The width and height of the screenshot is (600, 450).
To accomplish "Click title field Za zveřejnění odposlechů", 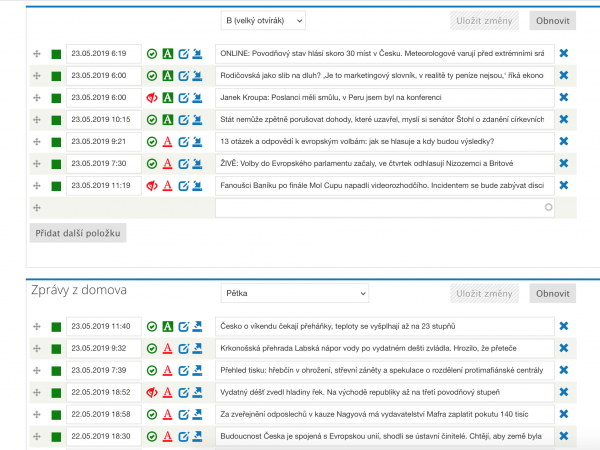I will coord(385,414).
